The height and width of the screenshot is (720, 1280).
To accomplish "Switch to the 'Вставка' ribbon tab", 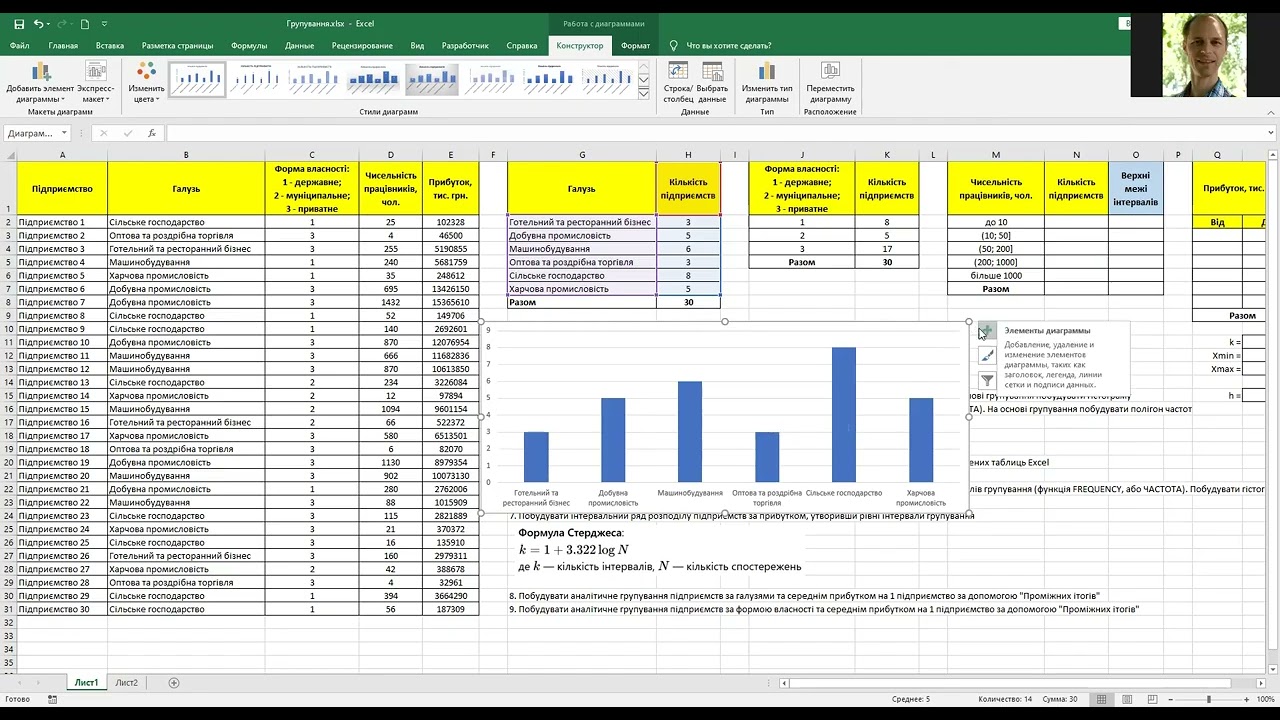I will pos(110,45).
